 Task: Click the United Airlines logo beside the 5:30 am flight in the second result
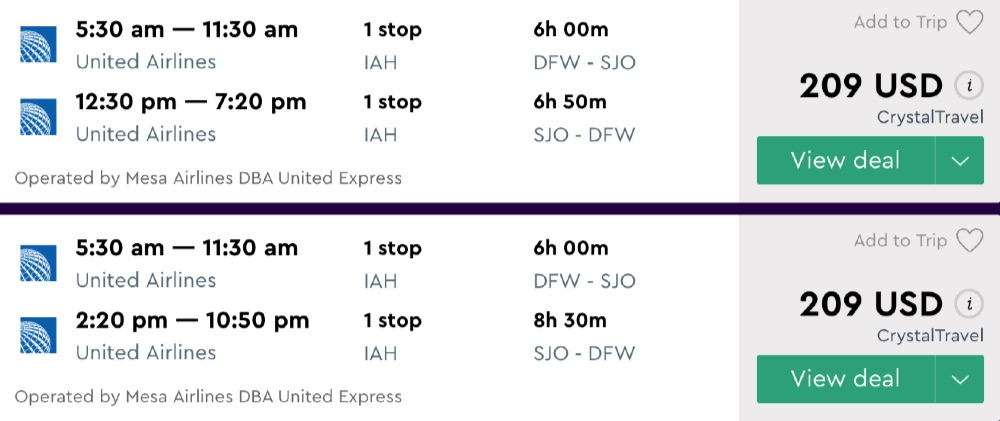[x=38, y=263]
